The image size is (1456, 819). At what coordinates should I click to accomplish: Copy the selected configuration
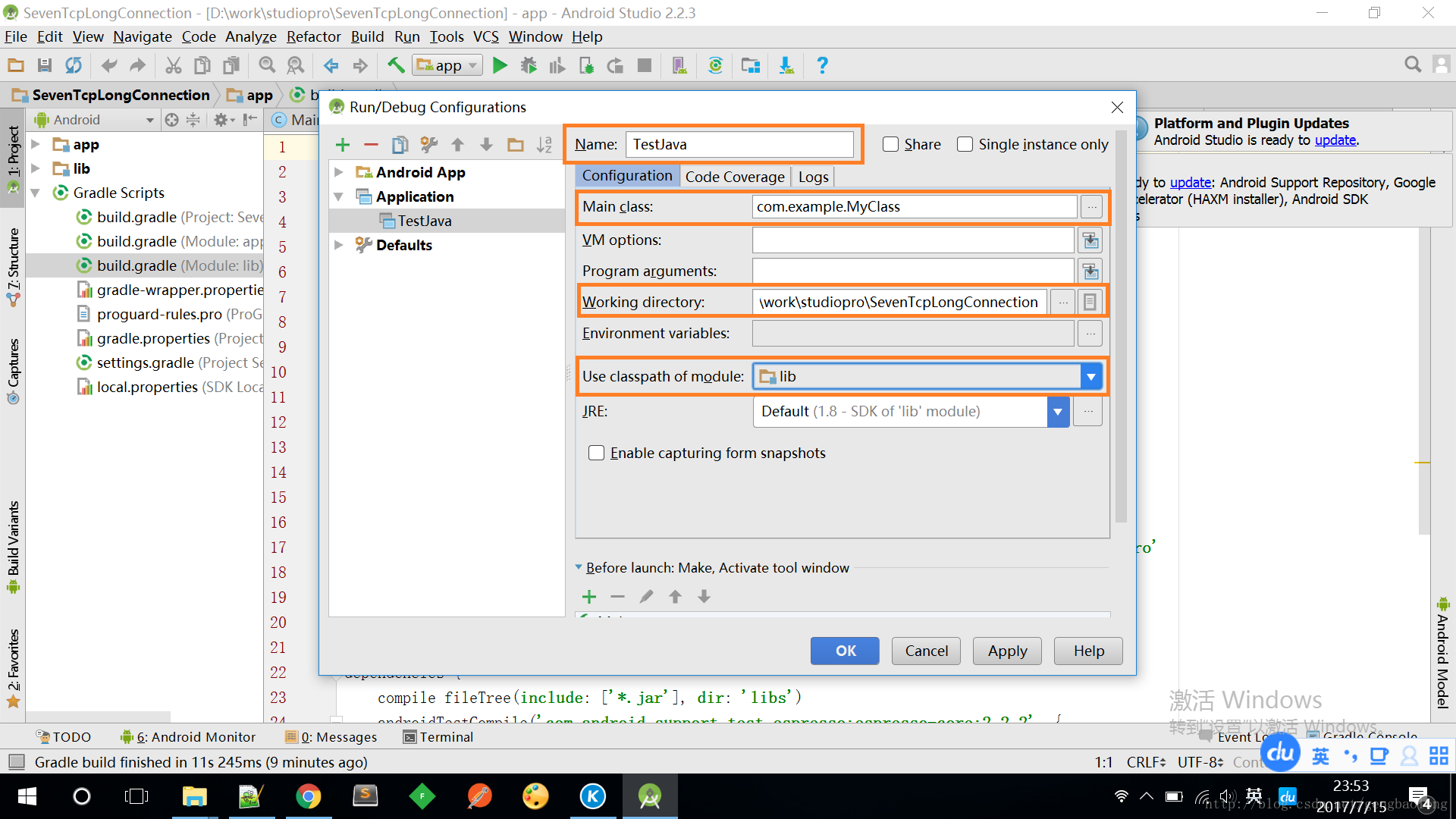pos(400,145)
